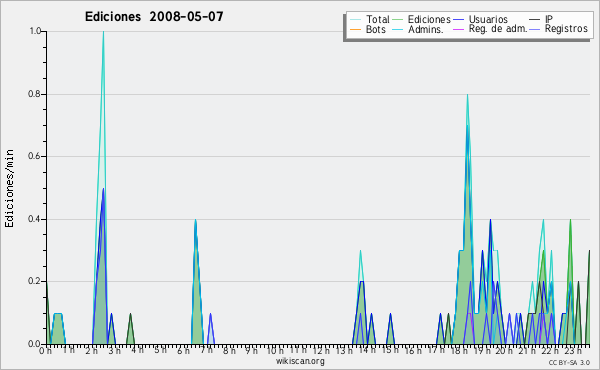Click the '1.0' y-axis value

click(35, 31)
